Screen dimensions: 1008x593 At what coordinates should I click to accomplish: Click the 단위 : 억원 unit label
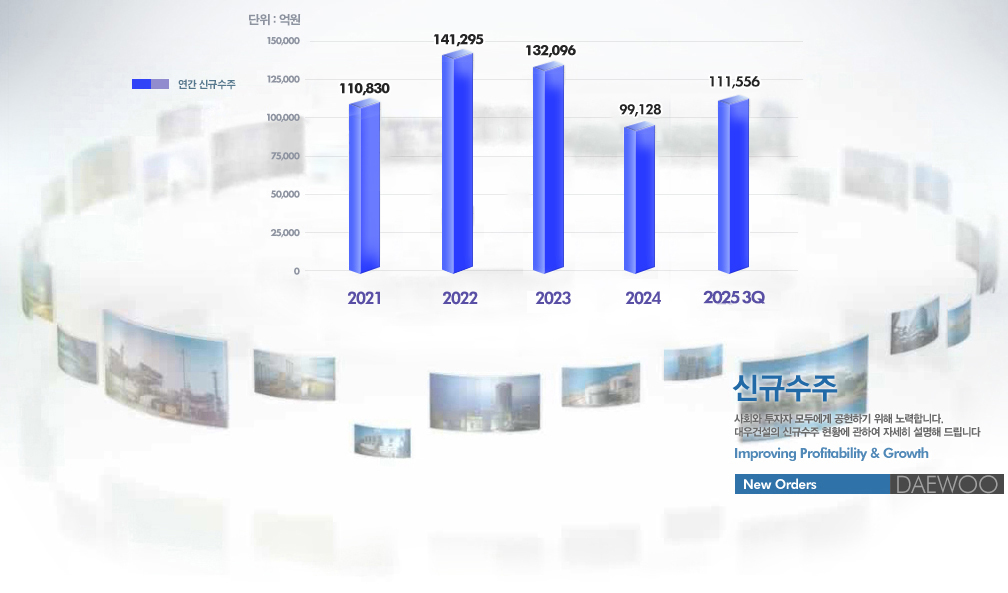tap(274, 19)
